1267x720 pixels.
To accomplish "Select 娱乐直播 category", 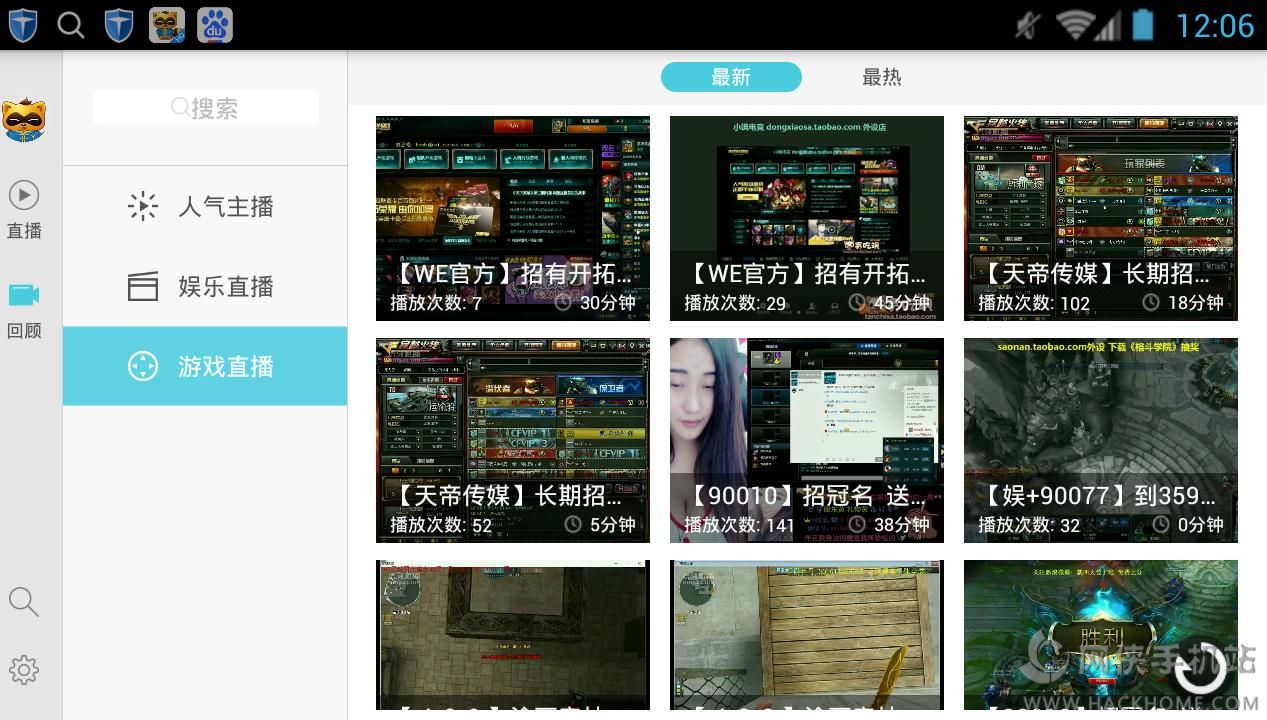I will pyautogui.click(x=205, y=286).
